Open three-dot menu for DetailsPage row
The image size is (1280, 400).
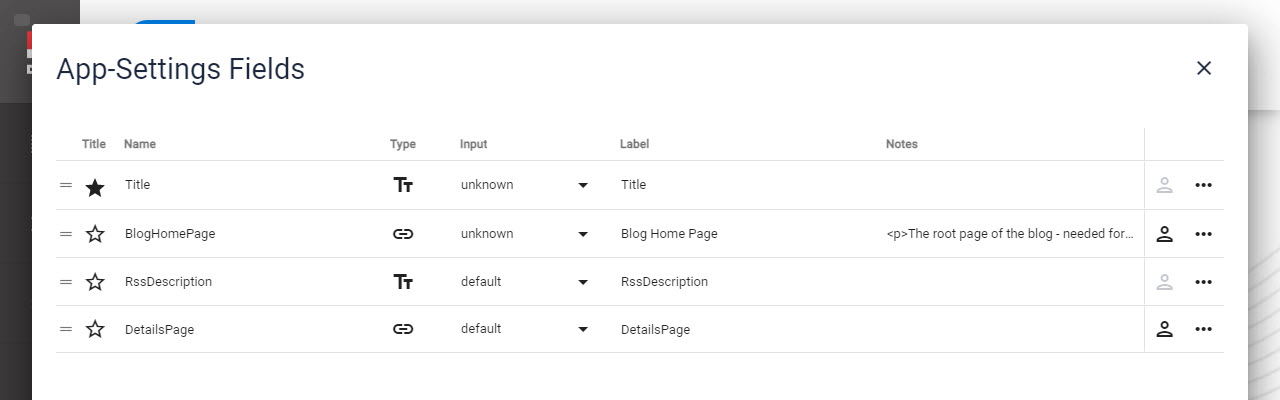(1204, 329)
